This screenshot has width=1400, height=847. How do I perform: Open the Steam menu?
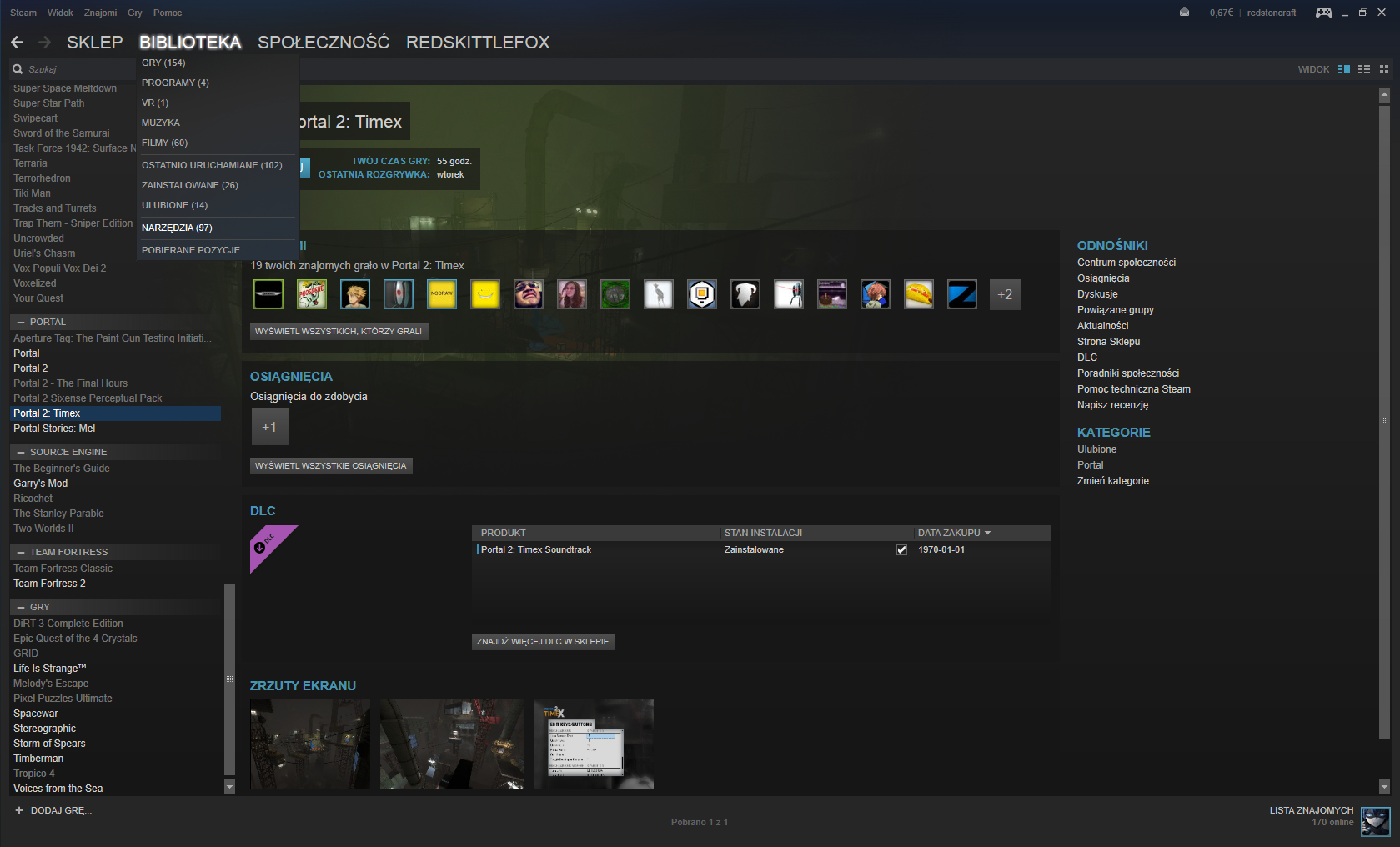pyautogui.click(x=23, y=13)
